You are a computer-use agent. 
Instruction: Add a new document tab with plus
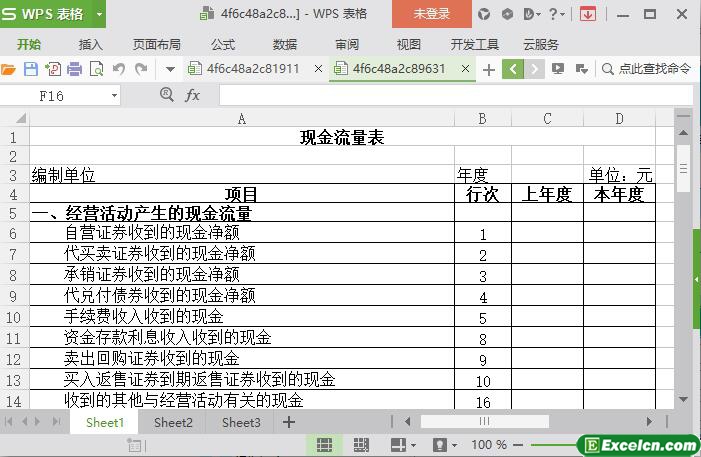click(489, 70)
